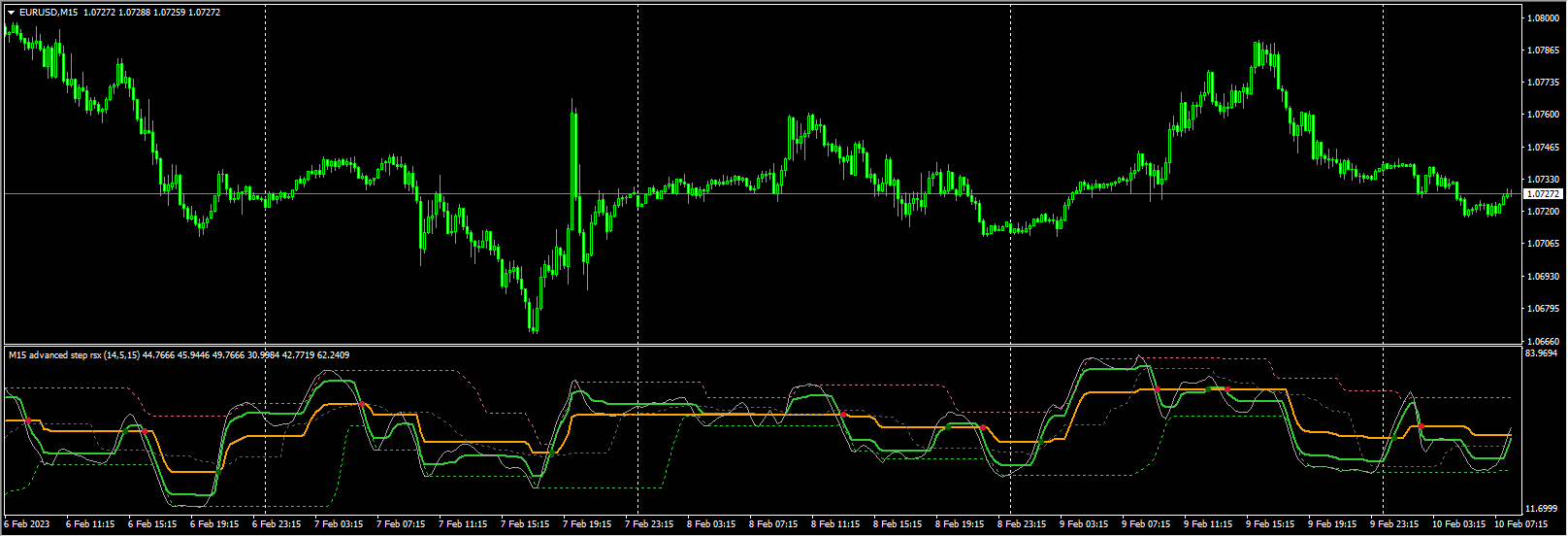Image resolution: width=1568 pixels, height=537 pixels.
Task: Click the 1.06795 price scale label
Action: click(1543, 309)
